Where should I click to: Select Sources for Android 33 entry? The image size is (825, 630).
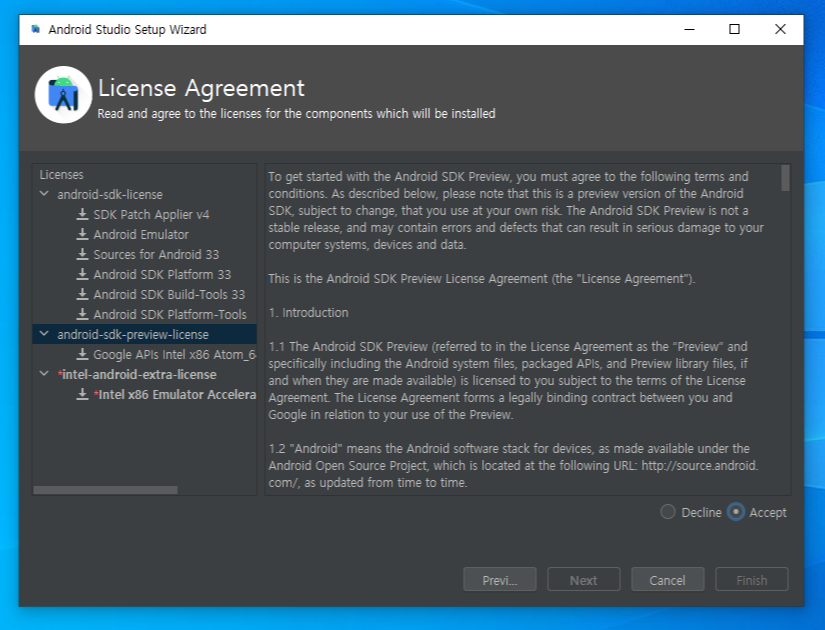point(156,254)
